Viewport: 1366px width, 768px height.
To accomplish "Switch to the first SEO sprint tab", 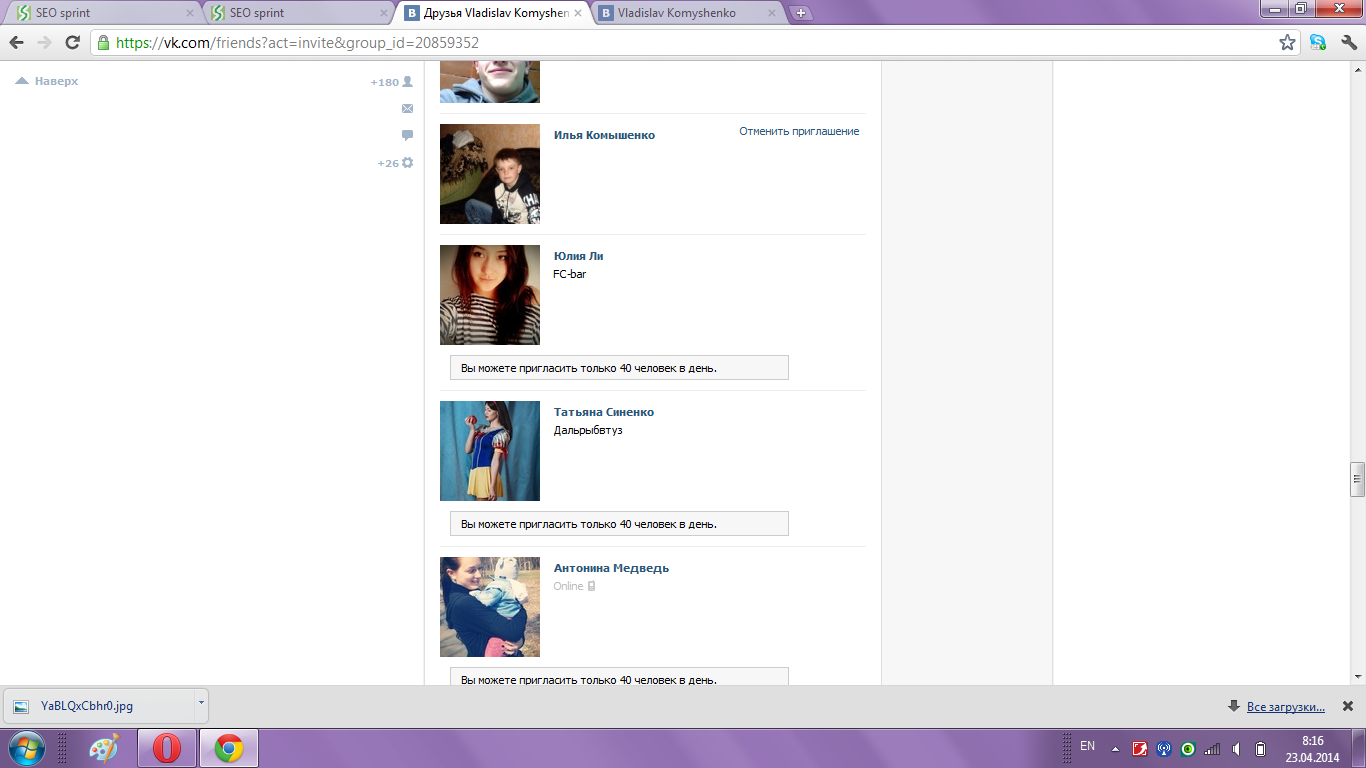I will coord(104,13).
